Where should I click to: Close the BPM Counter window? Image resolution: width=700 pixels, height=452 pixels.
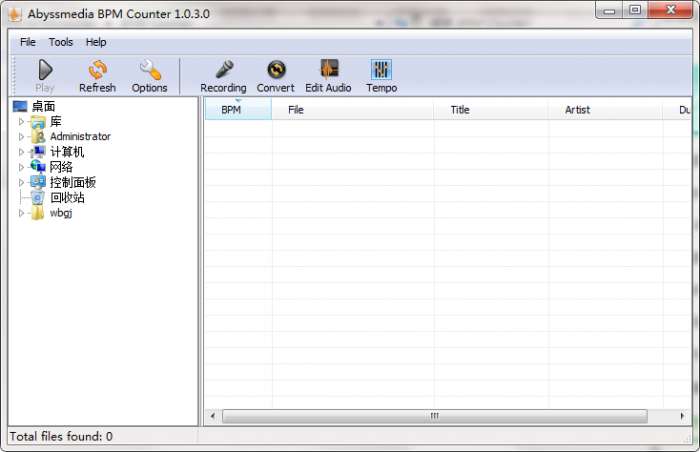pyautogui.click(x=671, y=10)
